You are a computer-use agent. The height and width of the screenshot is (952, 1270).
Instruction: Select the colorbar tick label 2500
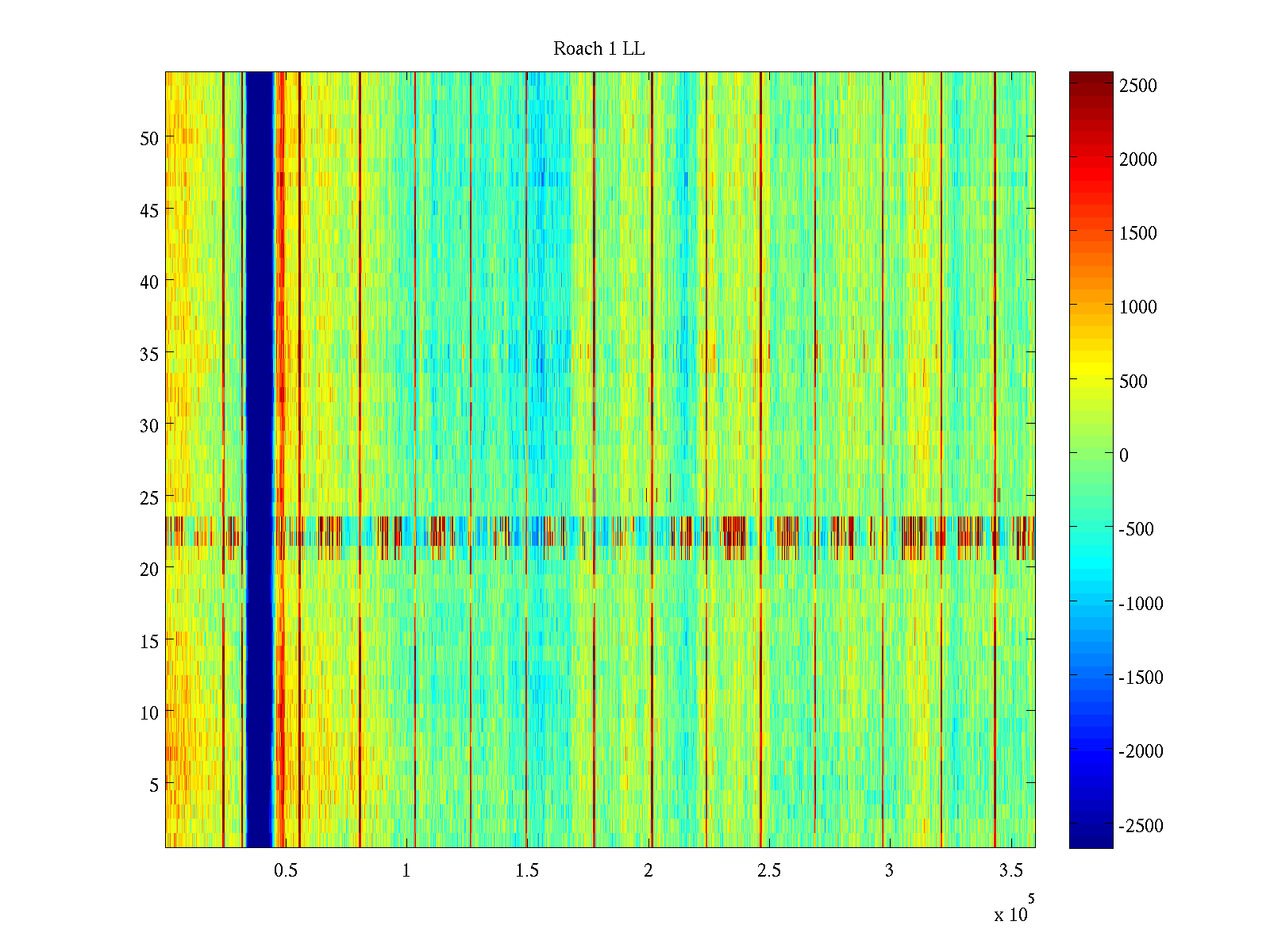coord(1137,86)
